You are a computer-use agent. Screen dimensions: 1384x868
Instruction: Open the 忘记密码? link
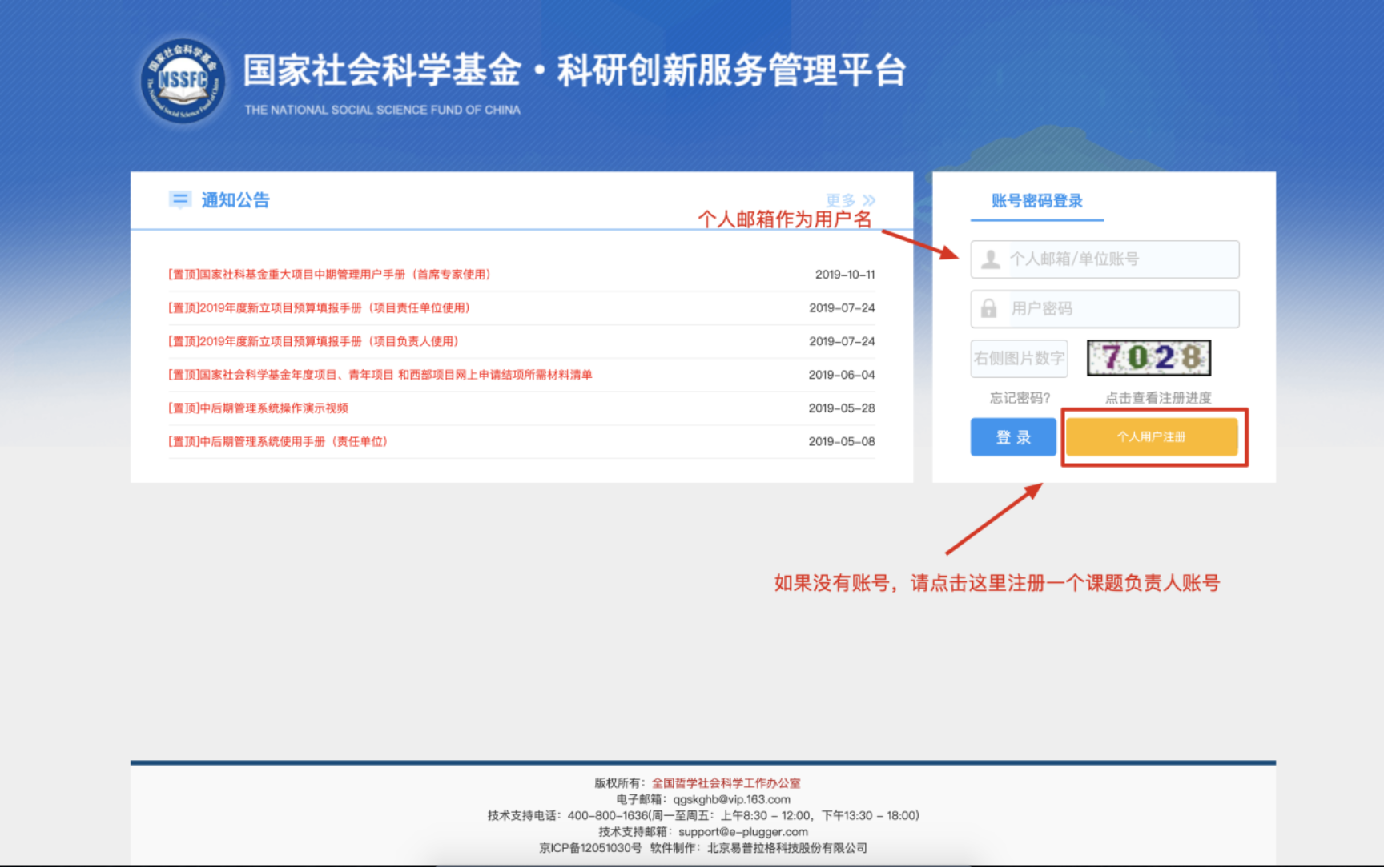pos(1020,398)
